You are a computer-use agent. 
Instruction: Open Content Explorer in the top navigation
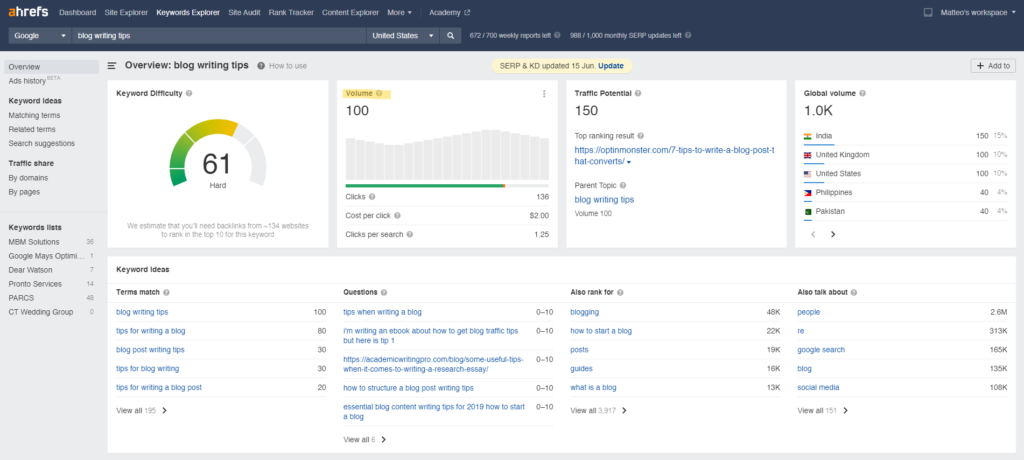[x=350, y=12]
